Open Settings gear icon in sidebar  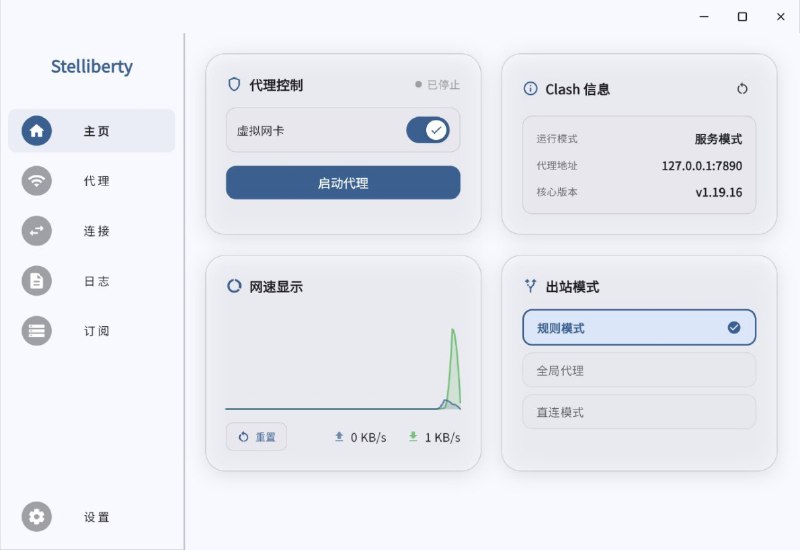(37, 517)
